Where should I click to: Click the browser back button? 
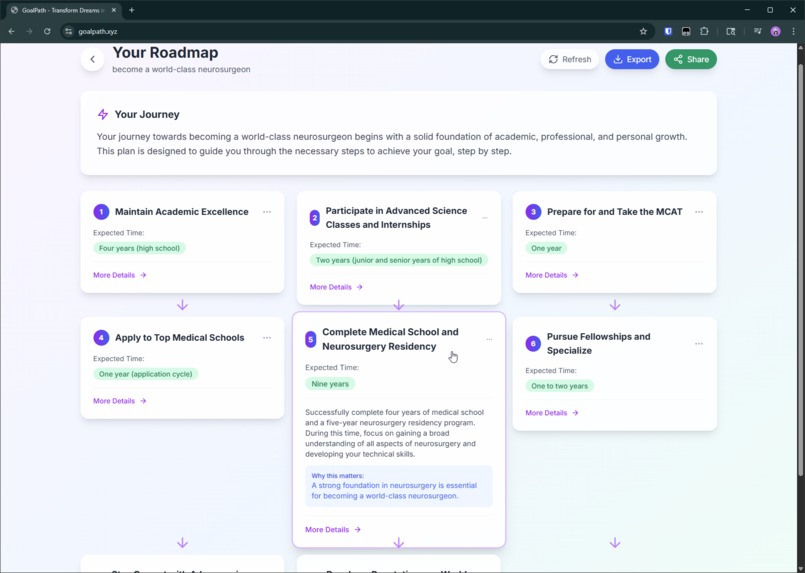(x=11, y=31)
